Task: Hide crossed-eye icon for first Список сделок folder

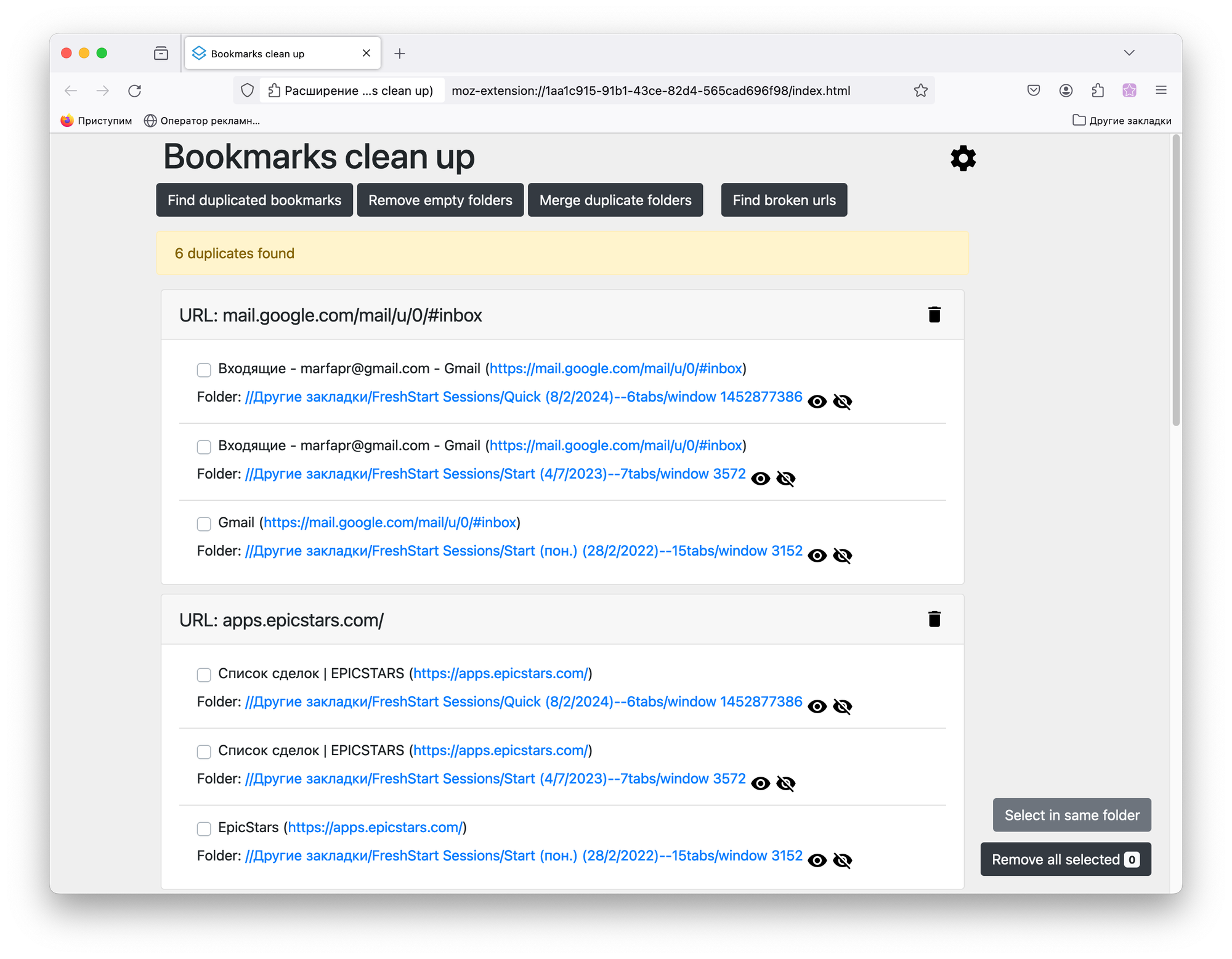Action: (x=842, y=706)
